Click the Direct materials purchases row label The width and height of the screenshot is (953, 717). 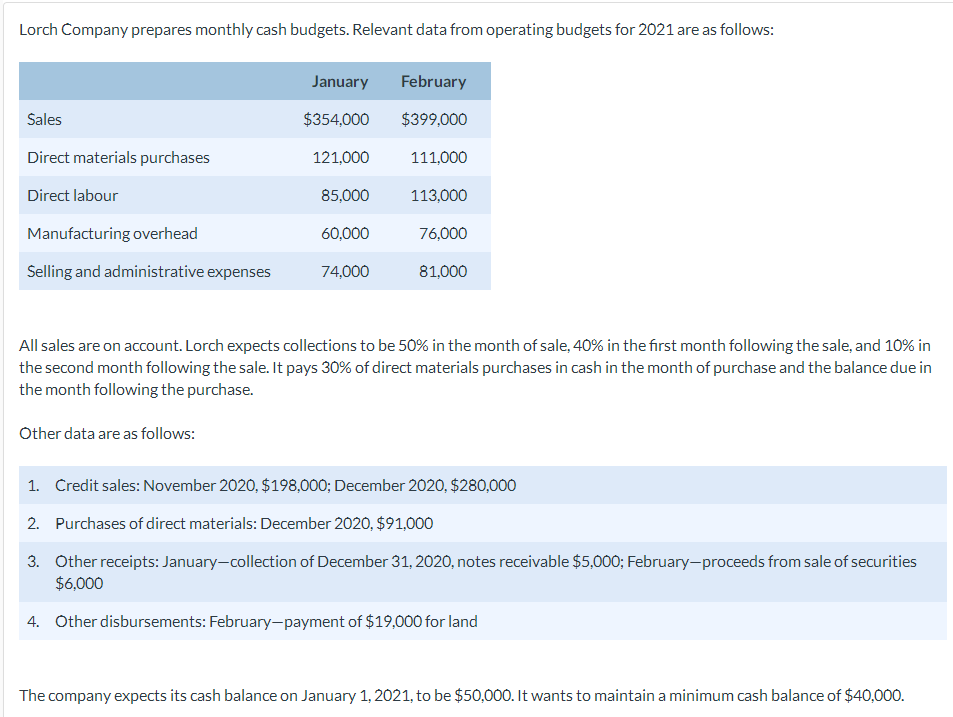117,157
